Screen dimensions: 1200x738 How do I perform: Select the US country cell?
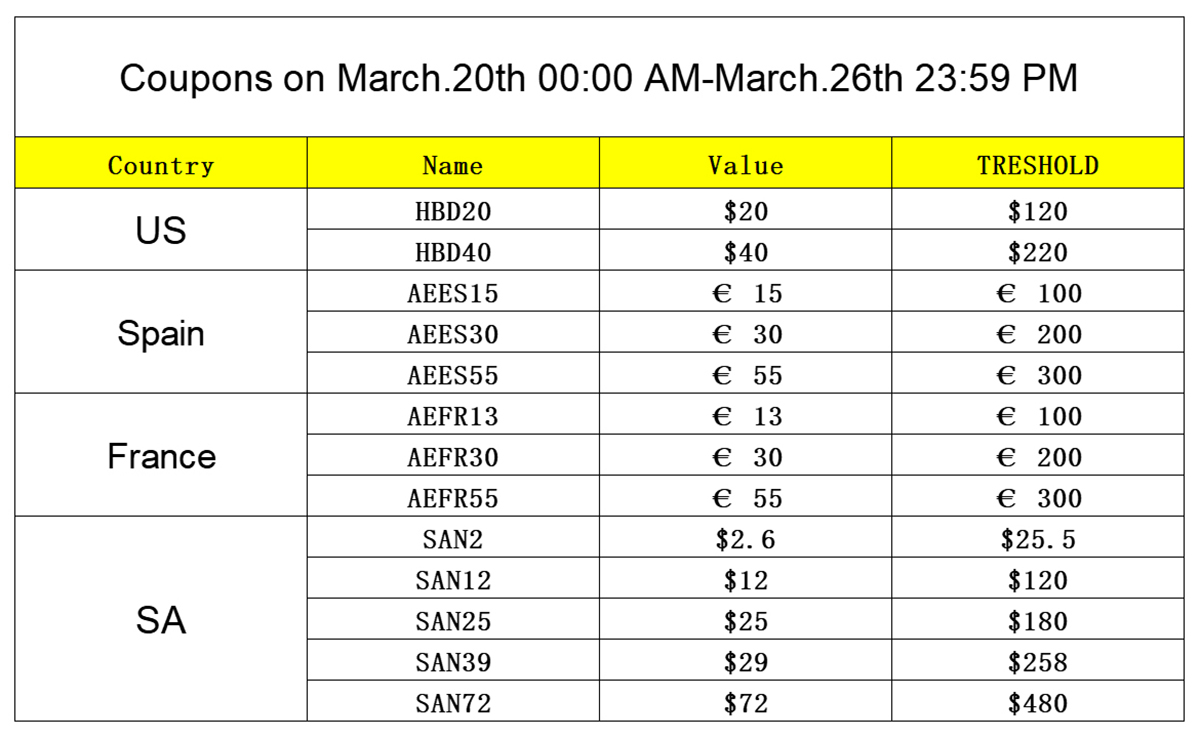(x=161, y=231)
